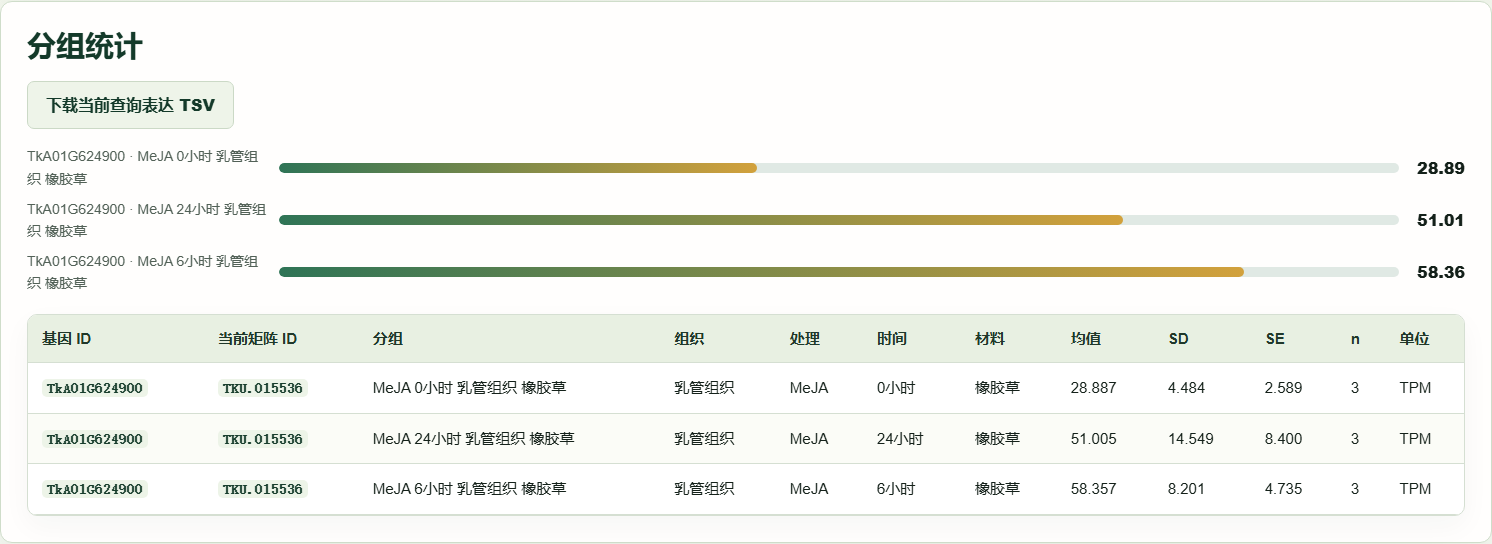Click the 当前矩阵 ID column header
1492x544 pixels.
(x=258, y=339)
